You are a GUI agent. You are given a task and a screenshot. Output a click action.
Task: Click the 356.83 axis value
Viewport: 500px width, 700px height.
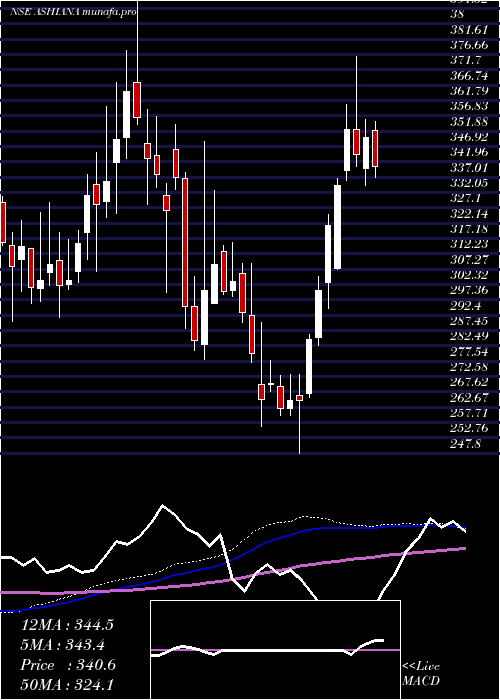[469, 107]
